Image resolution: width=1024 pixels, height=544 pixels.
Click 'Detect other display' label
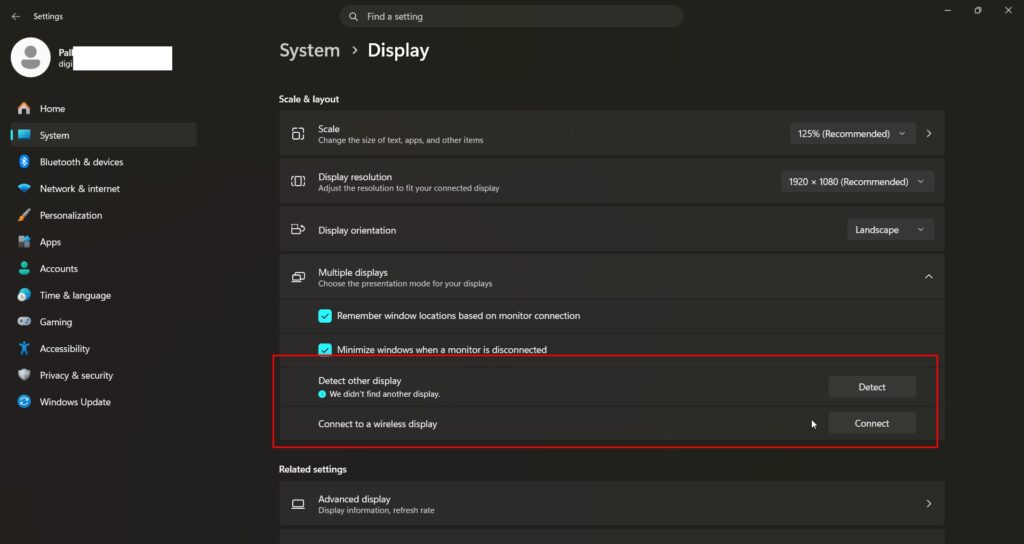(x=360, y=381)
